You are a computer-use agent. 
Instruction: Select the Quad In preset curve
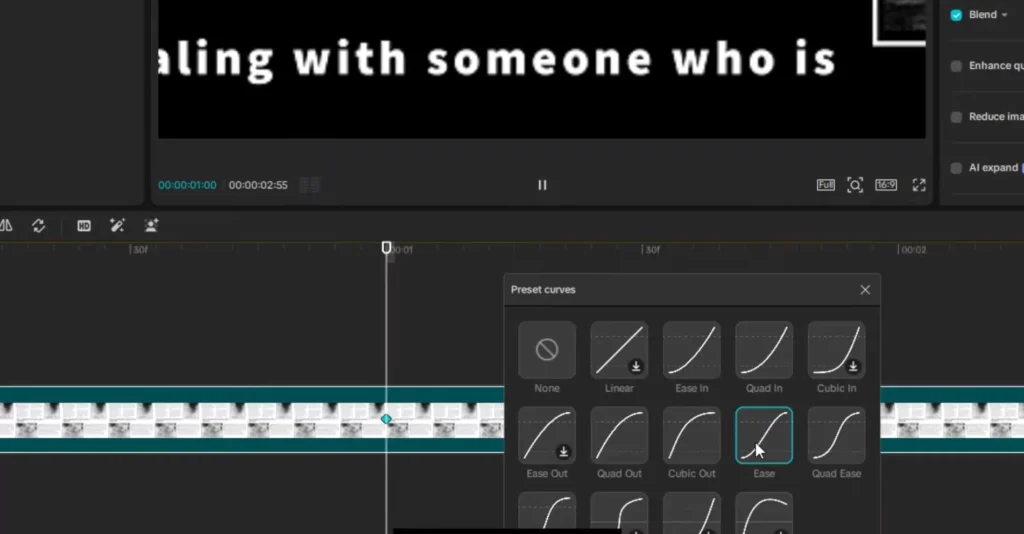pos(764,350)
